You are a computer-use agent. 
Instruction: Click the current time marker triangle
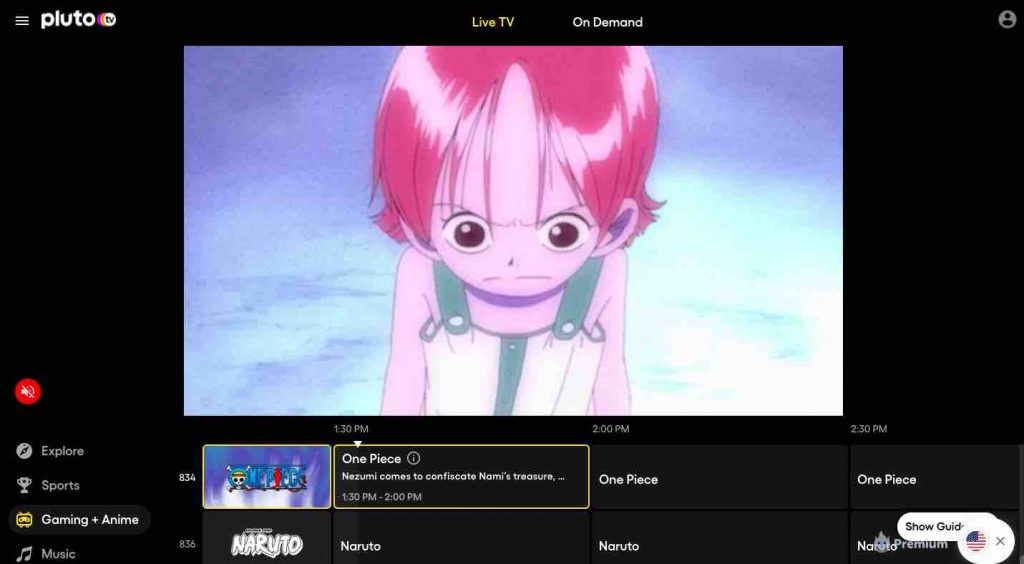[x=357, y=444]
